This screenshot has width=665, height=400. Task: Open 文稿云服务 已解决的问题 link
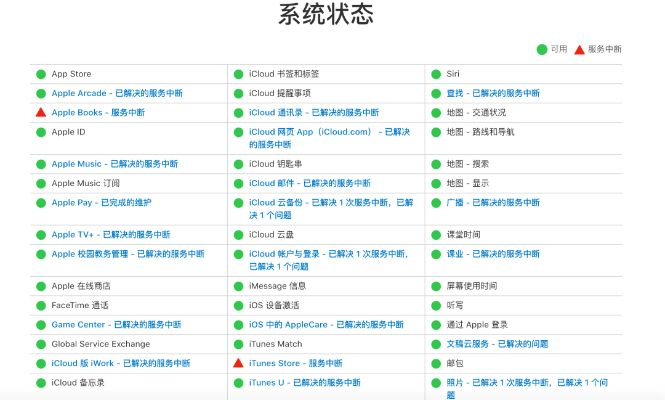pos(497,344)
